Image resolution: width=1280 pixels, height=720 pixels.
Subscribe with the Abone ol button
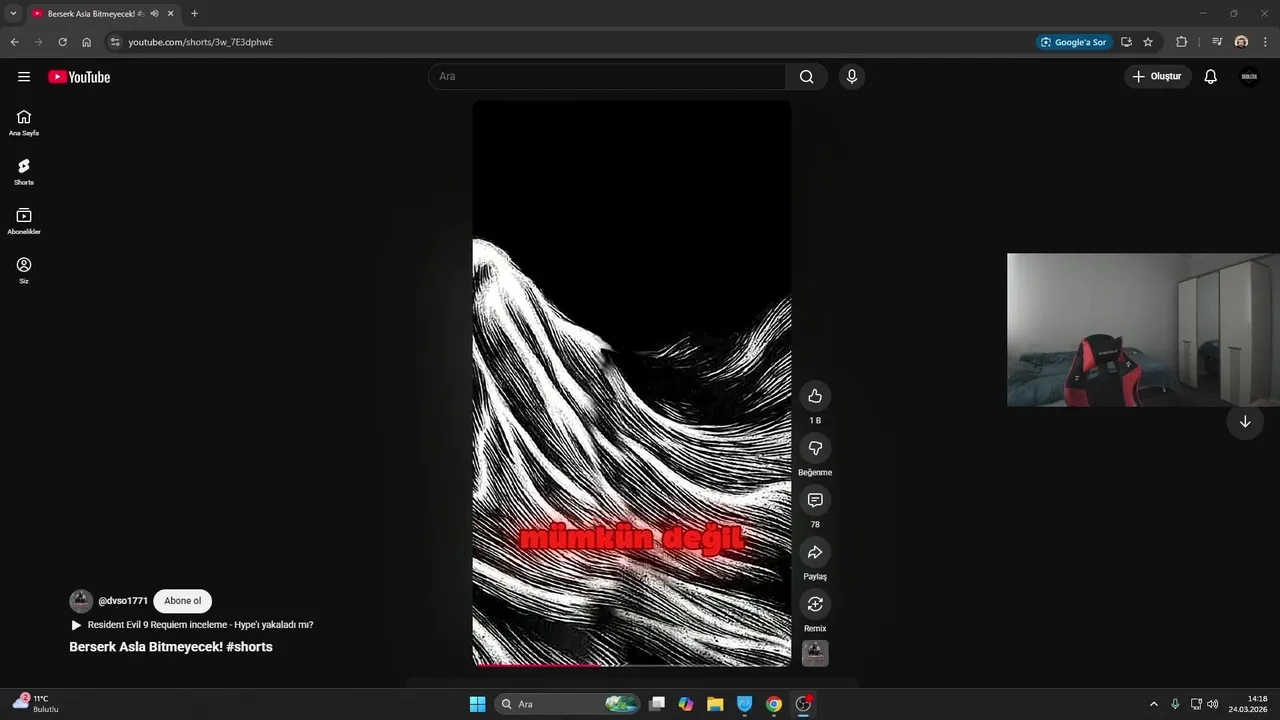[183, 601]
